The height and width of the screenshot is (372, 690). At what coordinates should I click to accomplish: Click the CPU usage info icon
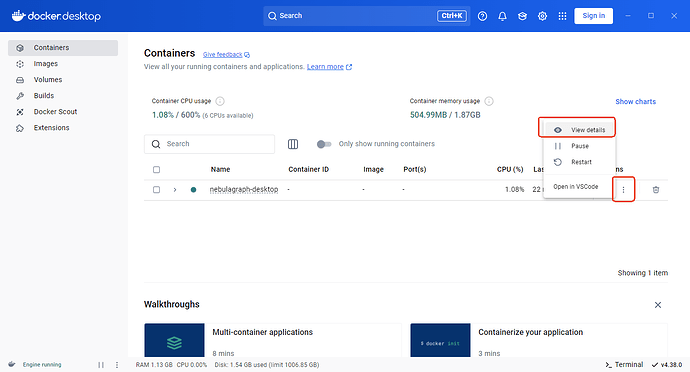coord(220,101)
